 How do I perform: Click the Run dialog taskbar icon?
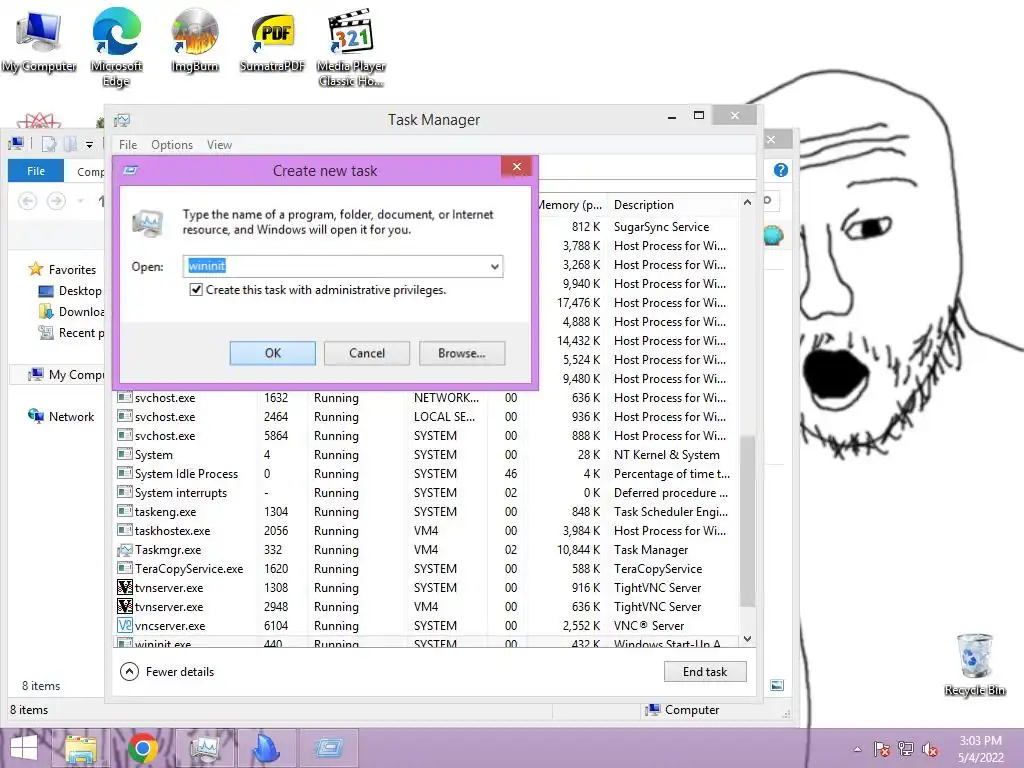(x=328, y=748)
